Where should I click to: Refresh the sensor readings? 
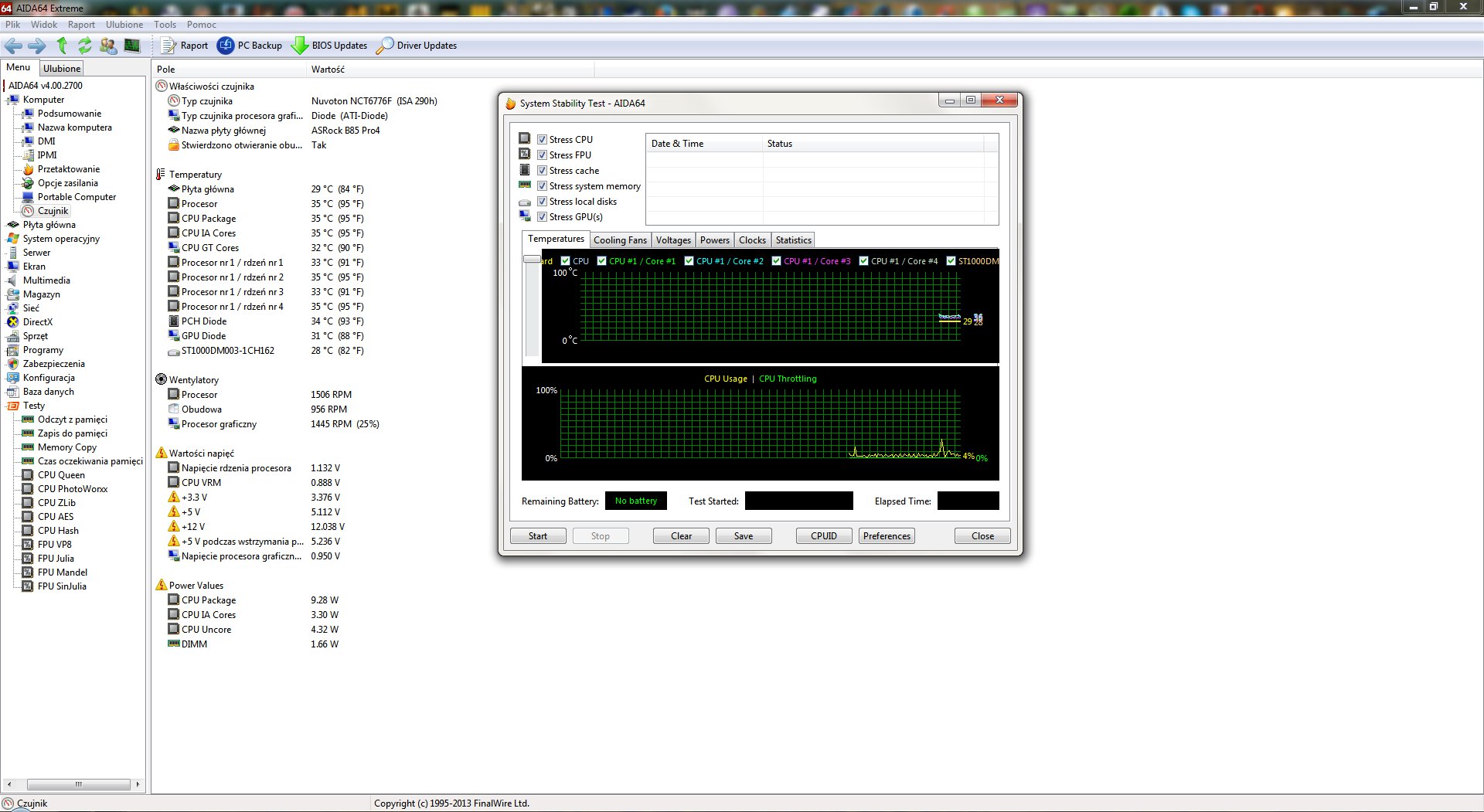[85, 46]
